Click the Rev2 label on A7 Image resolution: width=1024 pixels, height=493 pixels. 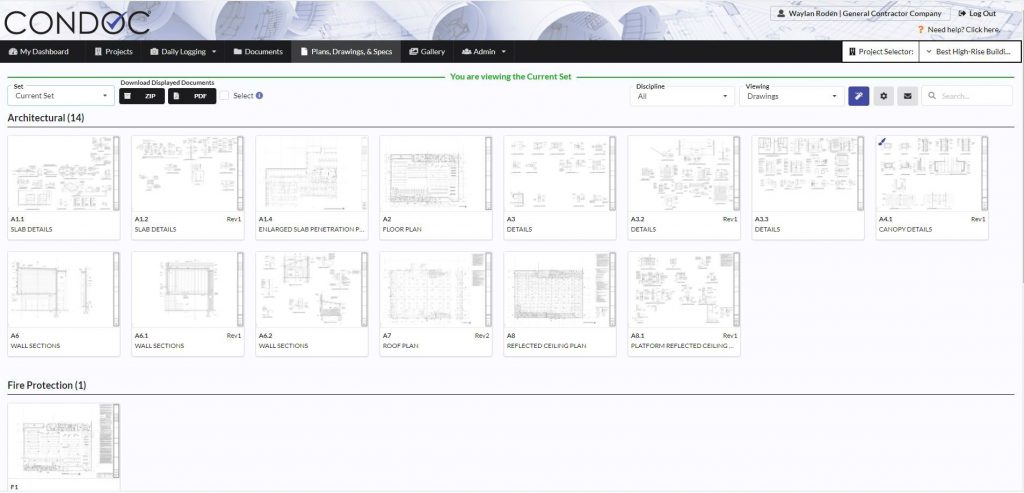pyautogui.click(x=482, y=336)
